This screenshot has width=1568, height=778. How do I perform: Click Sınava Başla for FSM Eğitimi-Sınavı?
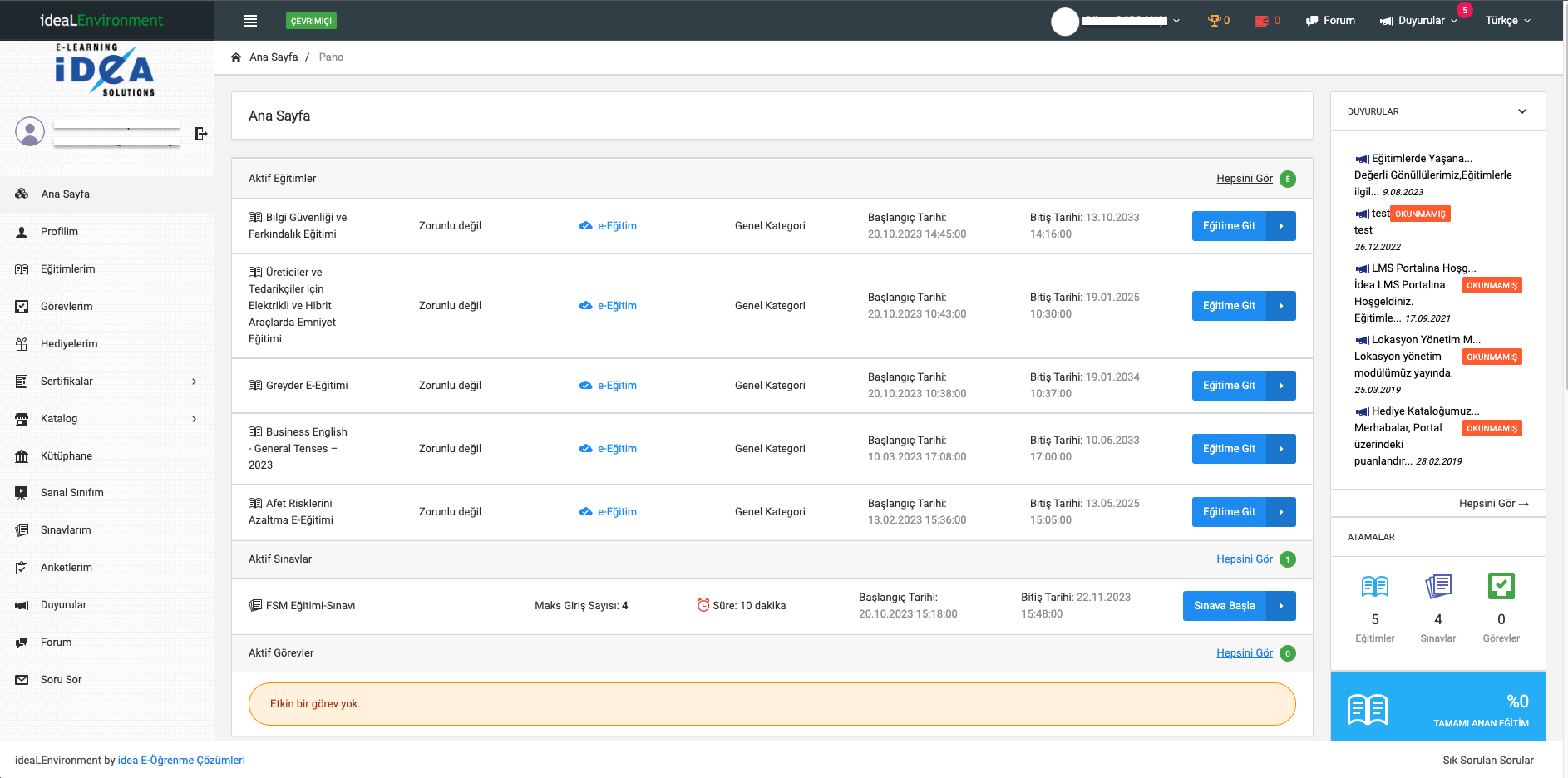pyautogui.click(x=1239, y=606)
